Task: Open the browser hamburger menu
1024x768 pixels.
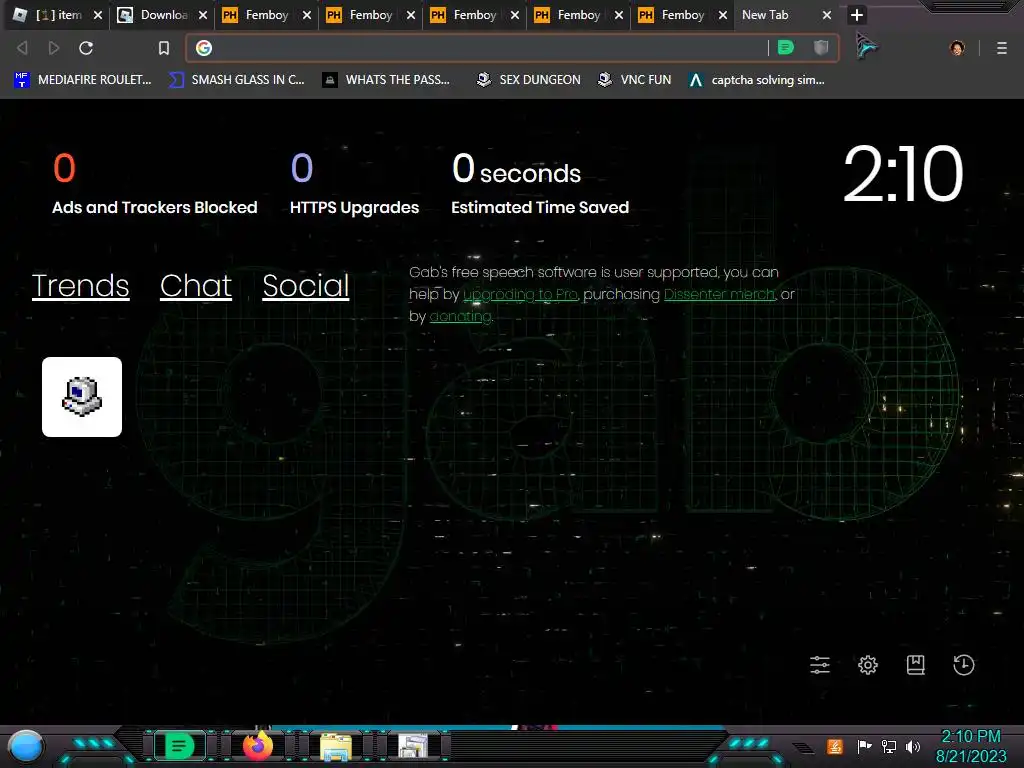Action: pyautogui.click(x=1002, y=48)
